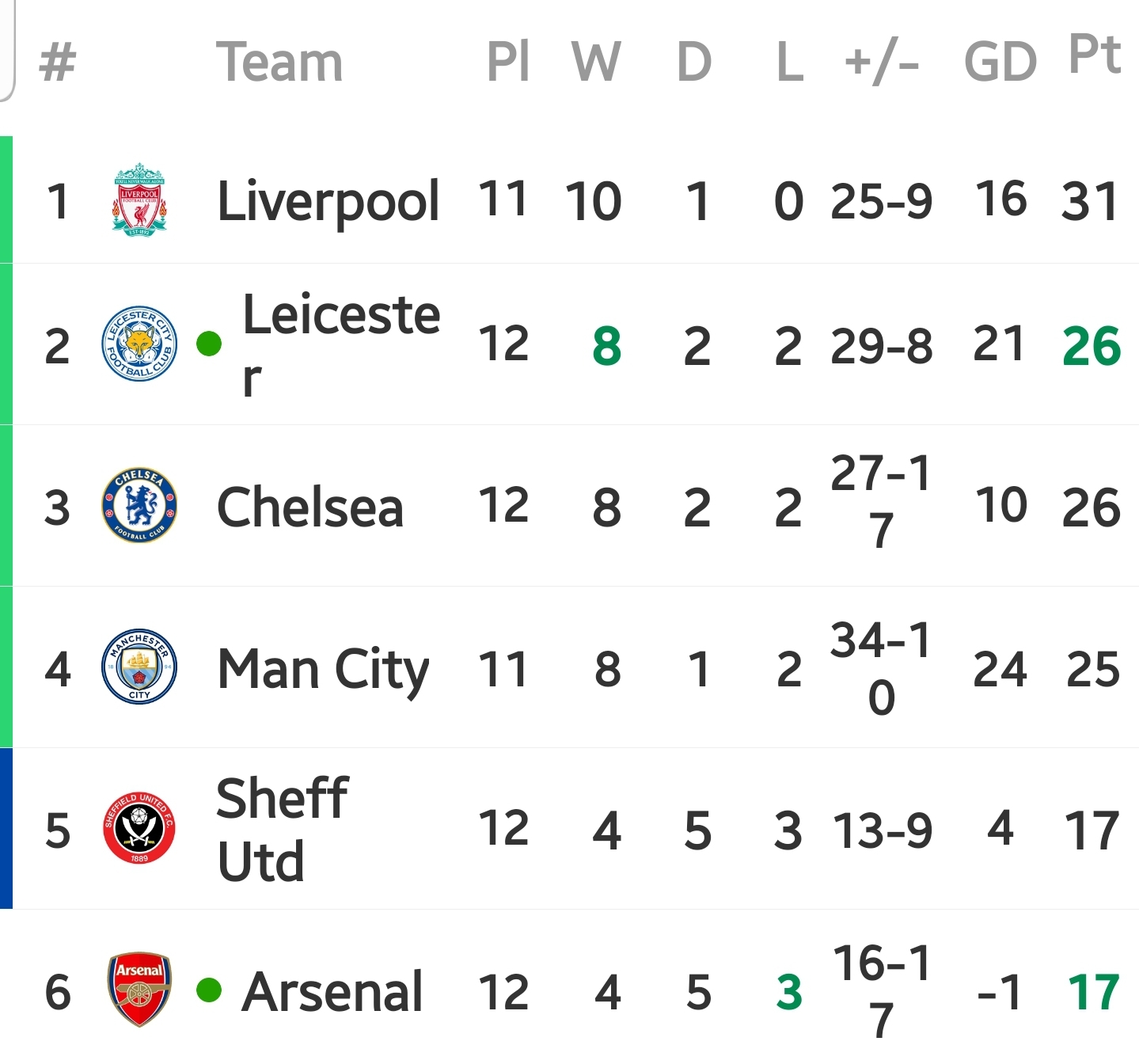
Task: Select the W column header
Action: [x=596, y=62]
